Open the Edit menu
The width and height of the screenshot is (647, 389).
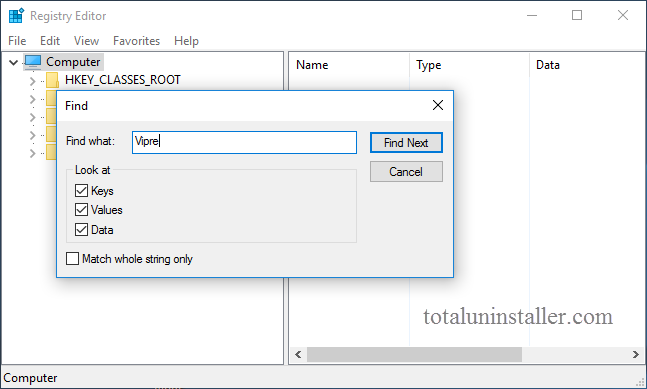click(50, 41)
